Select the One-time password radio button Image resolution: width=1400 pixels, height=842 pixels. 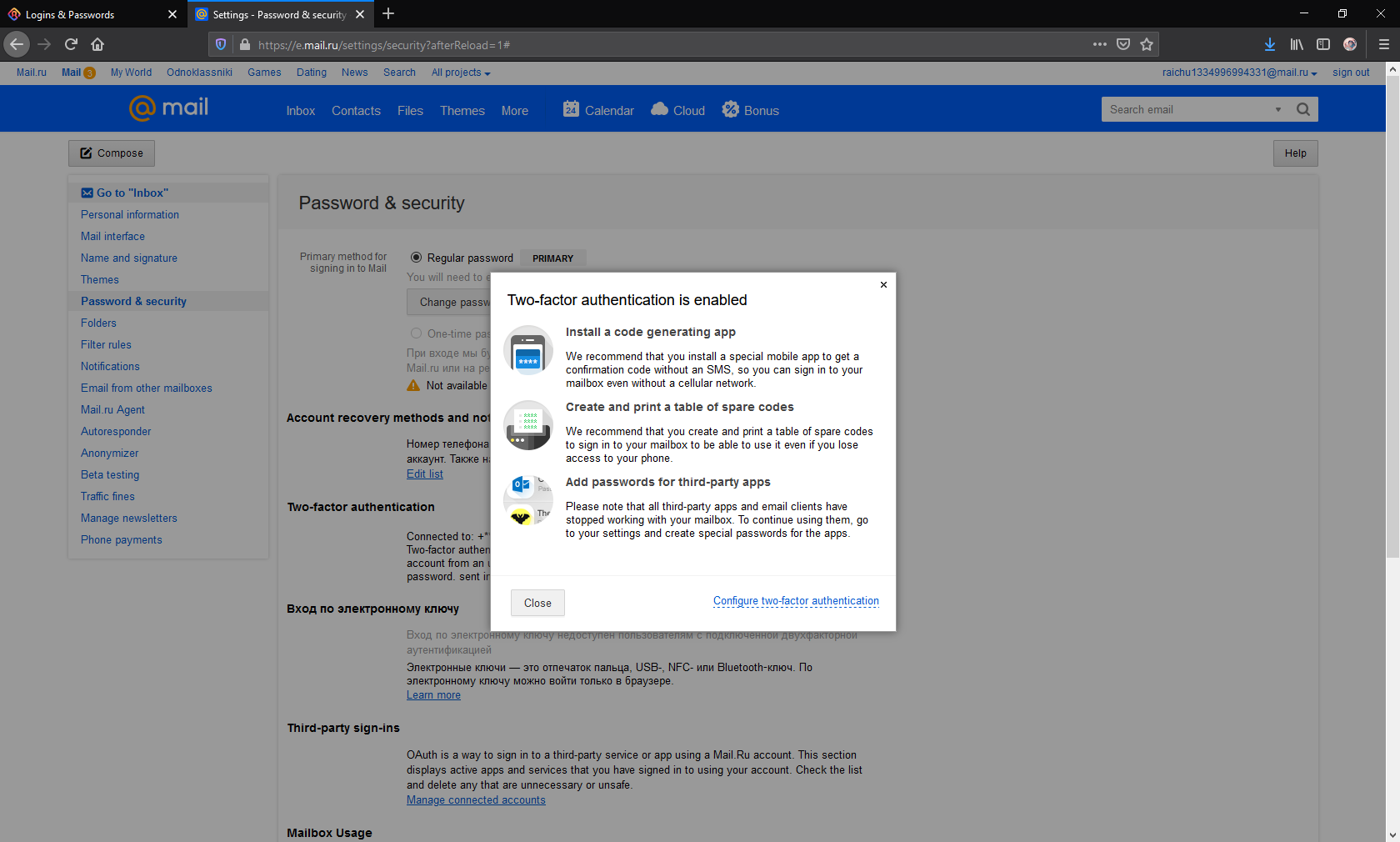coord(416,333)
